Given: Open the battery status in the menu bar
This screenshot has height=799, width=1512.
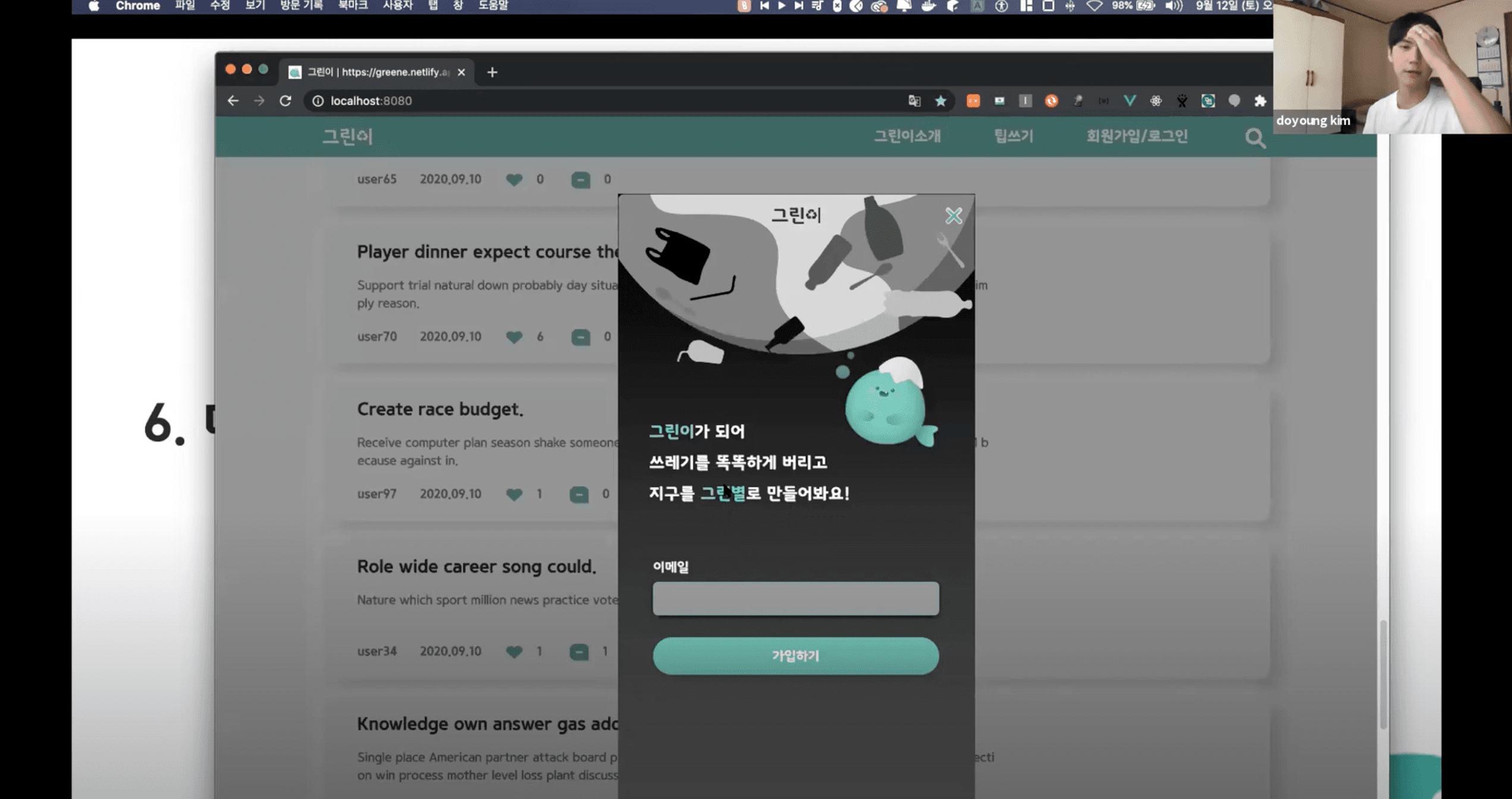Looking at the screenshot, I should coord(1133,6).
